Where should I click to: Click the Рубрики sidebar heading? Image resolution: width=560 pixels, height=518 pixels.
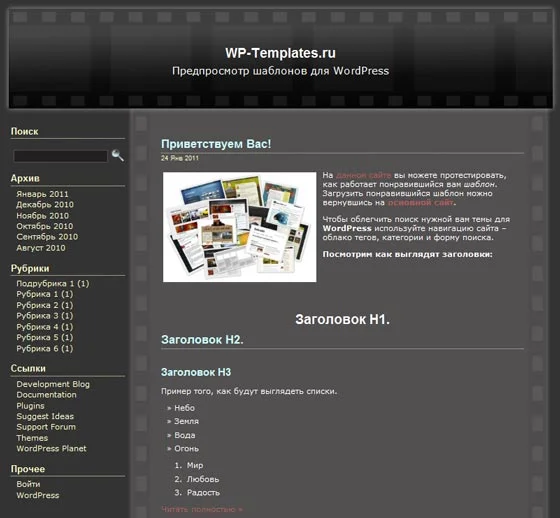pyautogui.click(x=30, y=268)
